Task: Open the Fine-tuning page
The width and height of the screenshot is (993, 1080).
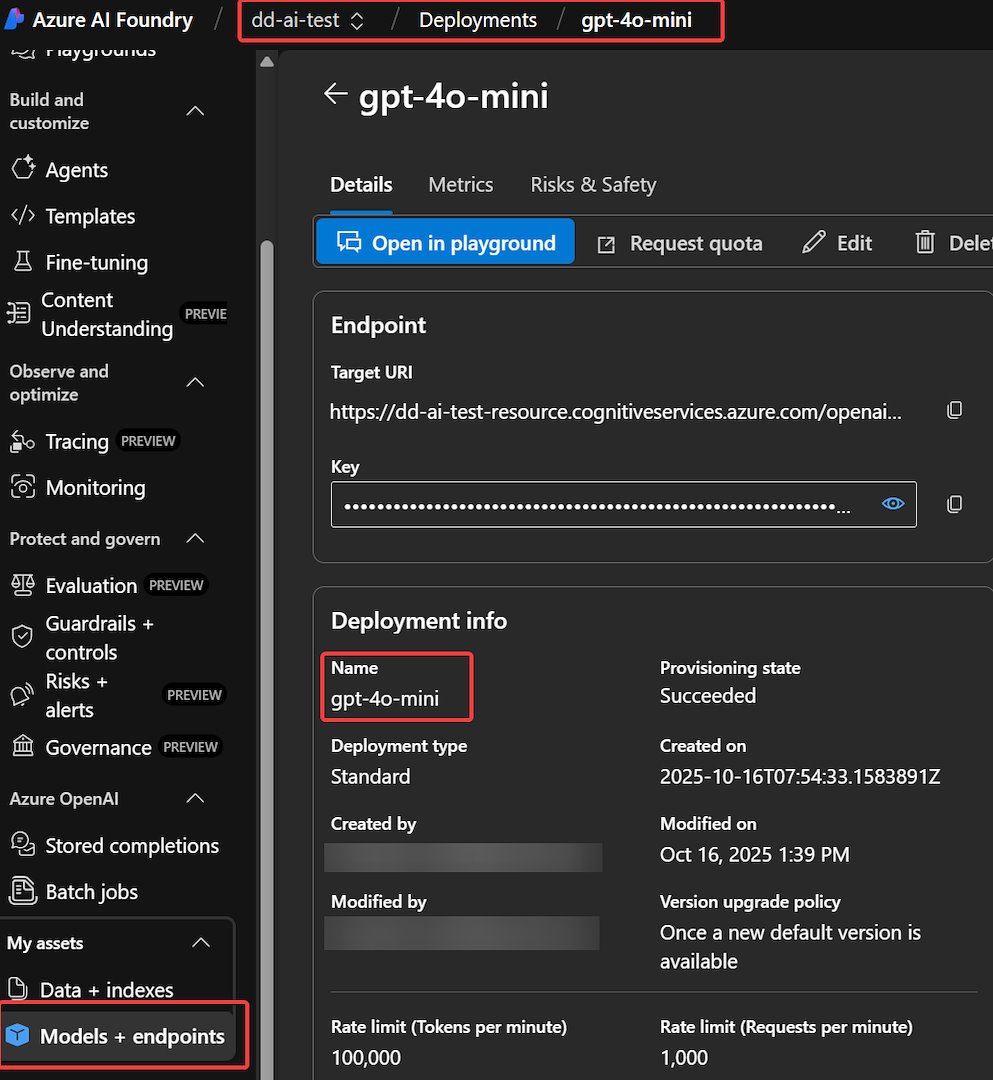Action: coord(96,262)
